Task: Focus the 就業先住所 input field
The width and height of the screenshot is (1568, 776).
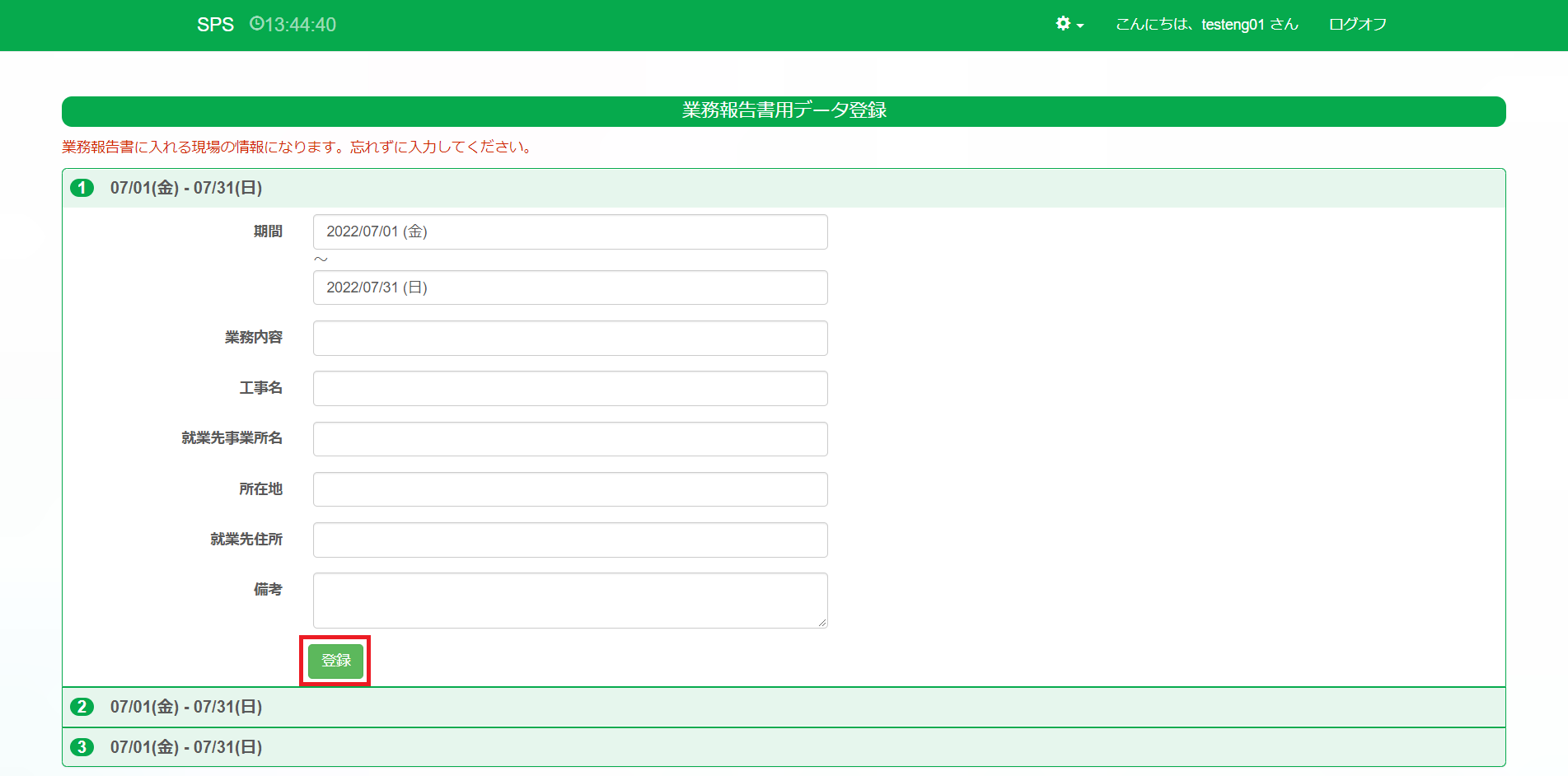Action: coord(569,540)
